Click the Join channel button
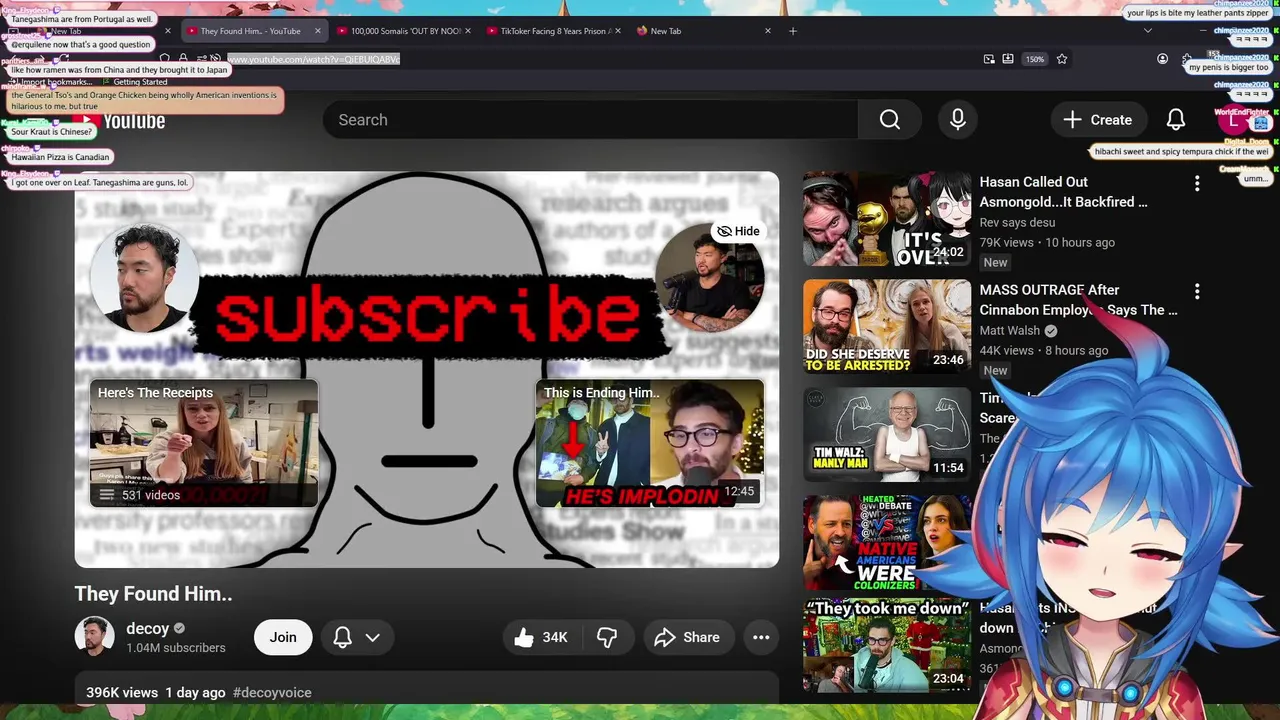Screen dimensions: 1280x720 point(283,637)
